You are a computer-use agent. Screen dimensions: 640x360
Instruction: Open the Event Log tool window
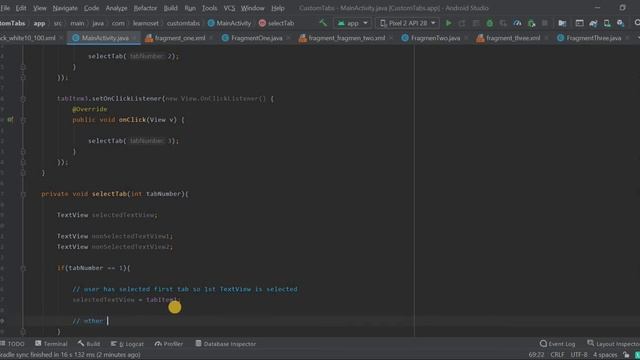pyautogui.click(x=557, y=344)
